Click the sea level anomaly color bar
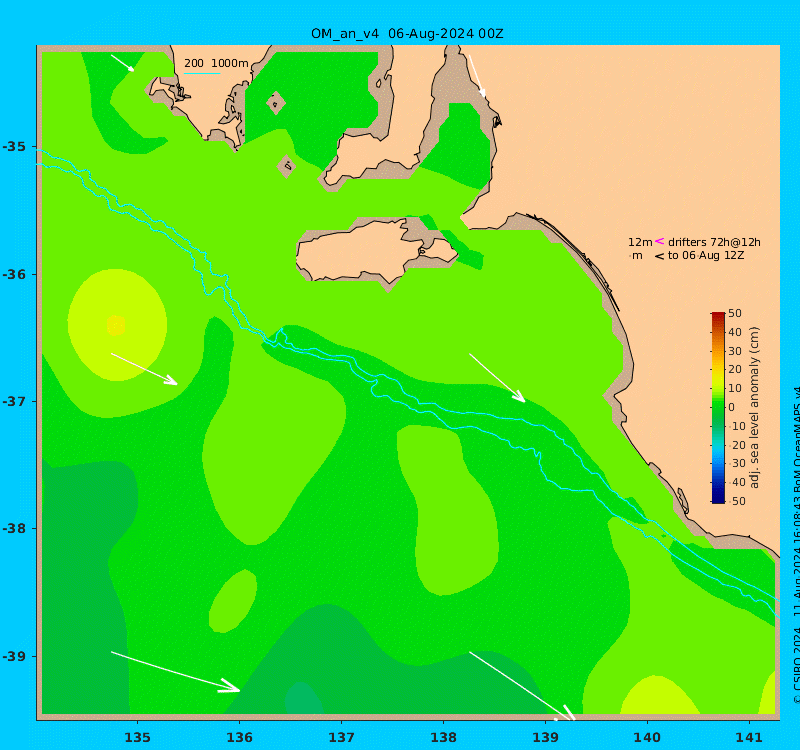The width and height of the screenshot is (800, 750). tap(718, 407)
